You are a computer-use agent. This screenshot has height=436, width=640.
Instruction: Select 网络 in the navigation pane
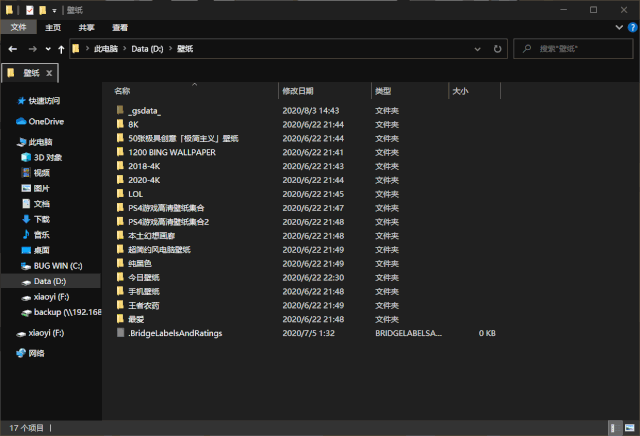[x=38, y=353]
